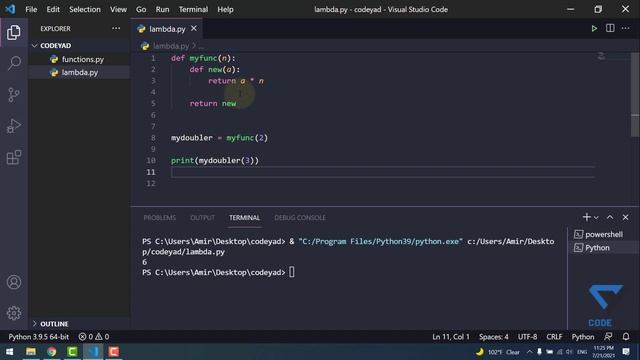Open the feedback icon in status bar
This screenshot has height=360, width=640.
(x=608, y=336)
